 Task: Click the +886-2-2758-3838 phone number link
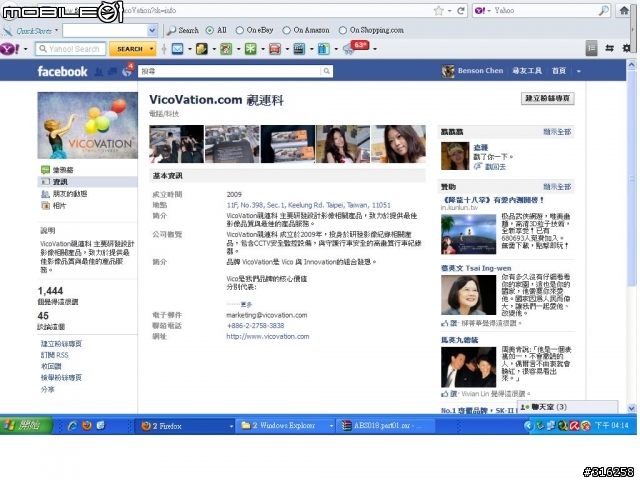(256, 326)
